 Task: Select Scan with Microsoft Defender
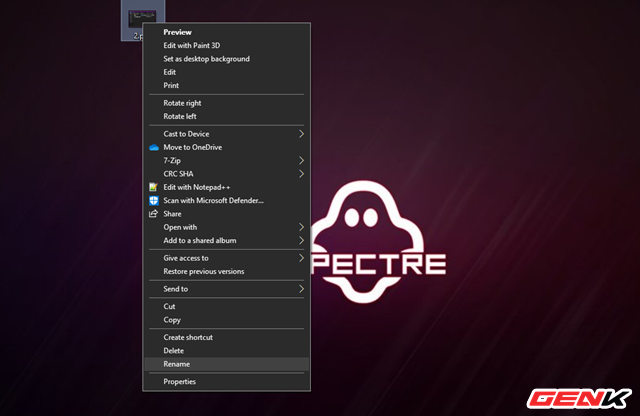pos(227,200)
